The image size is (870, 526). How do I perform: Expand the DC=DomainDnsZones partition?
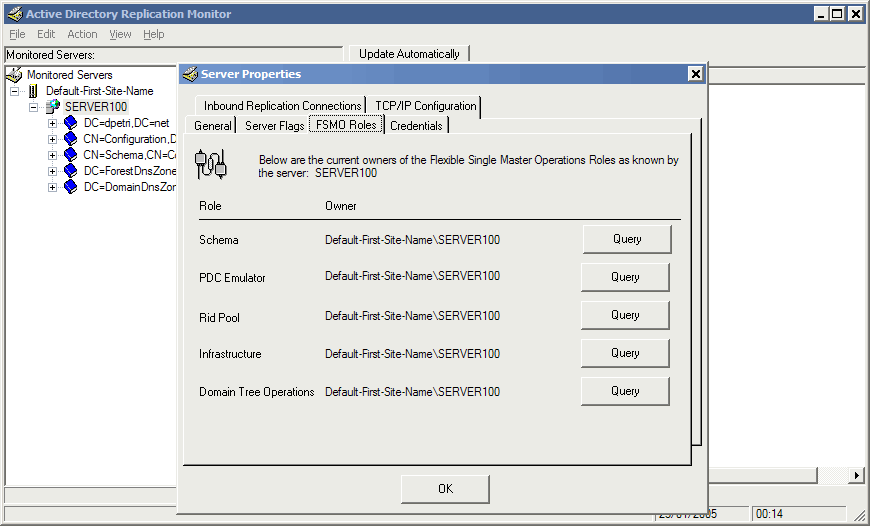coord(52,188)
